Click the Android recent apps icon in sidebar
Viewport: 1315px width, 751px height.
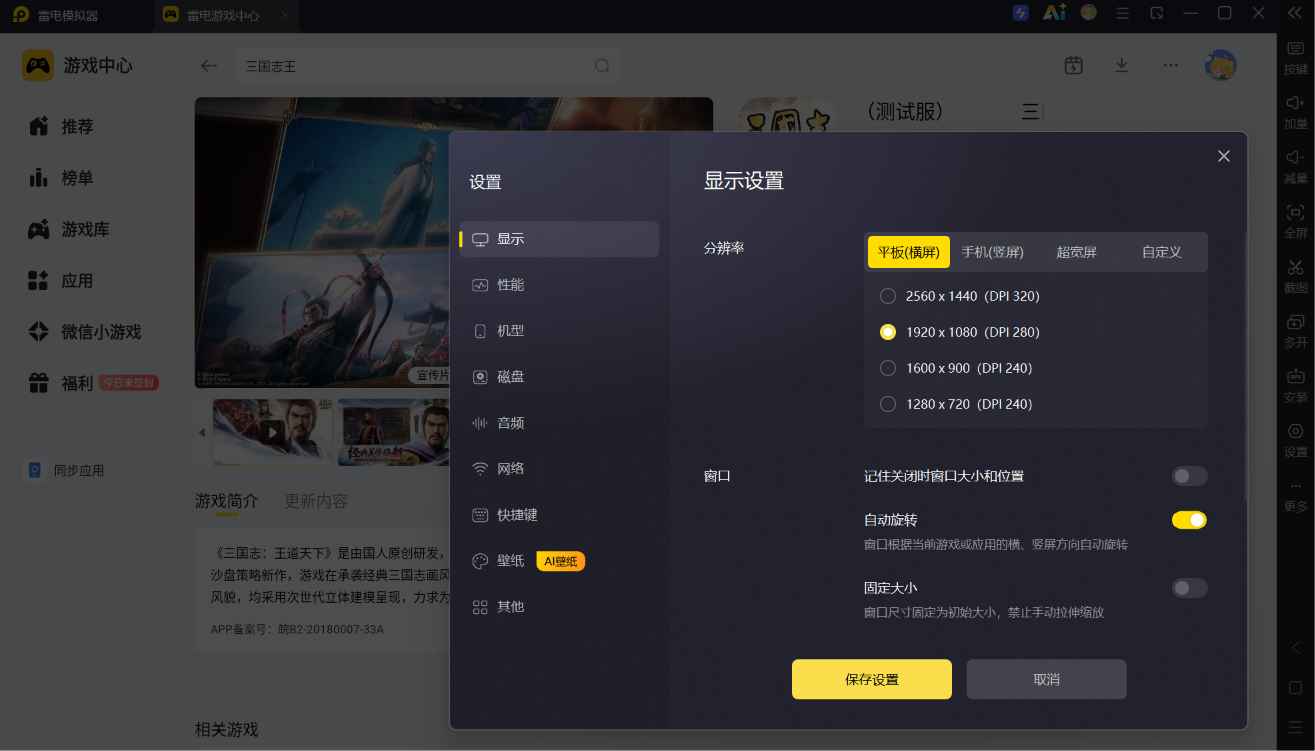[x=1296, y=727]
